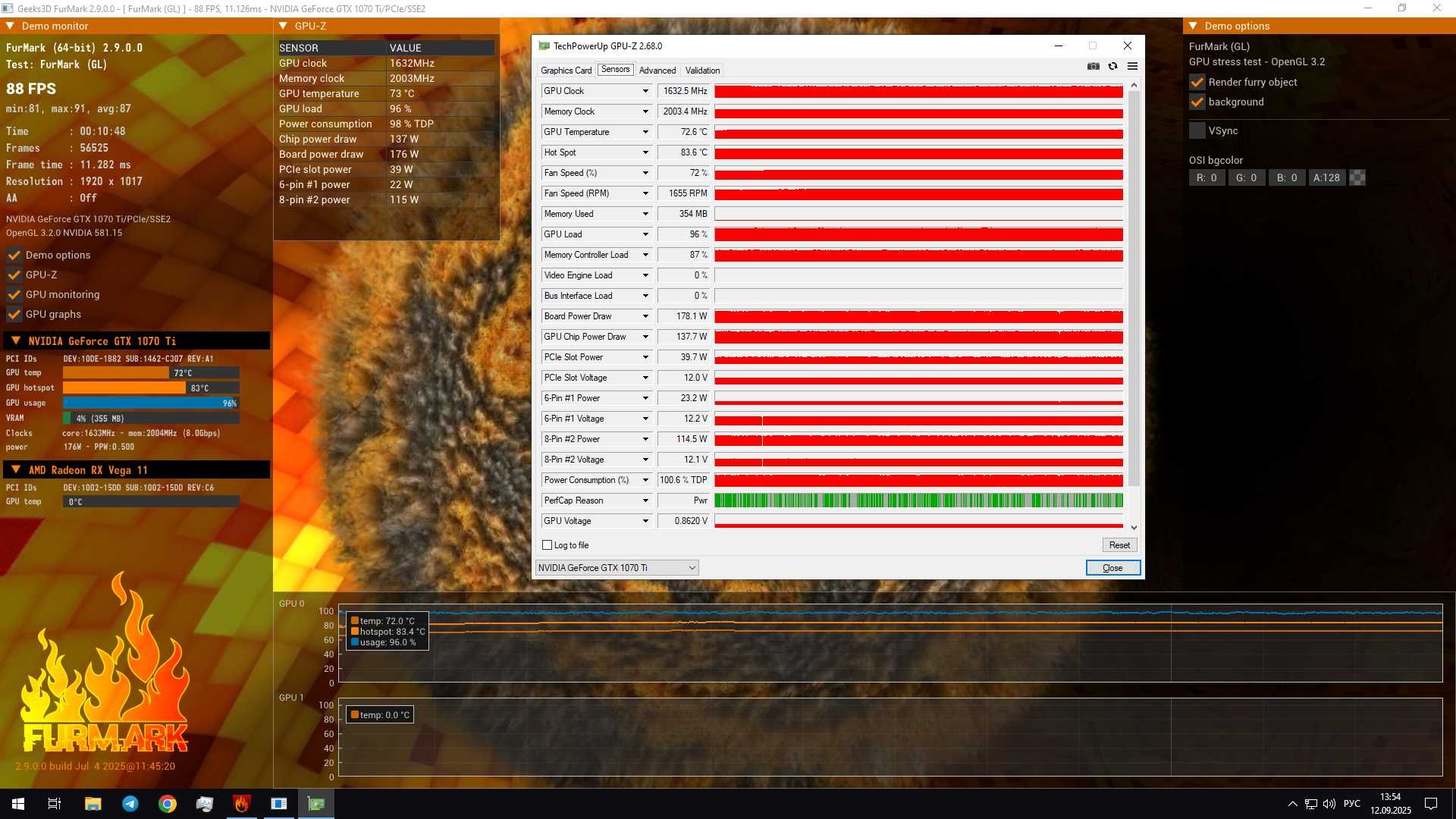Click the Close button in GPU-Z
Screen dimensions: 1456x819
click(1112, 568)
